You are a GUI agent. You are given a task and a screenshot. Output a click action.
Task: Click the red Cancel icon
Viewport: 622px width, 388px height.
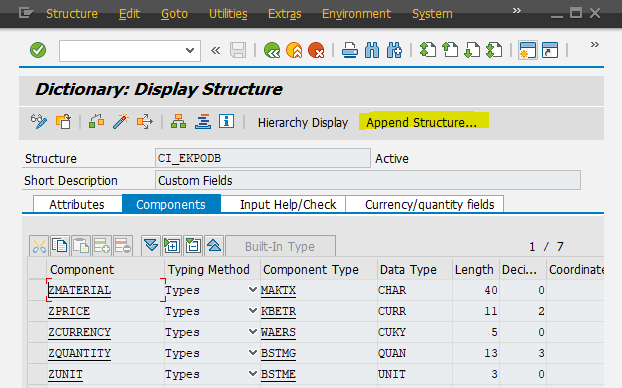point(317,50)
